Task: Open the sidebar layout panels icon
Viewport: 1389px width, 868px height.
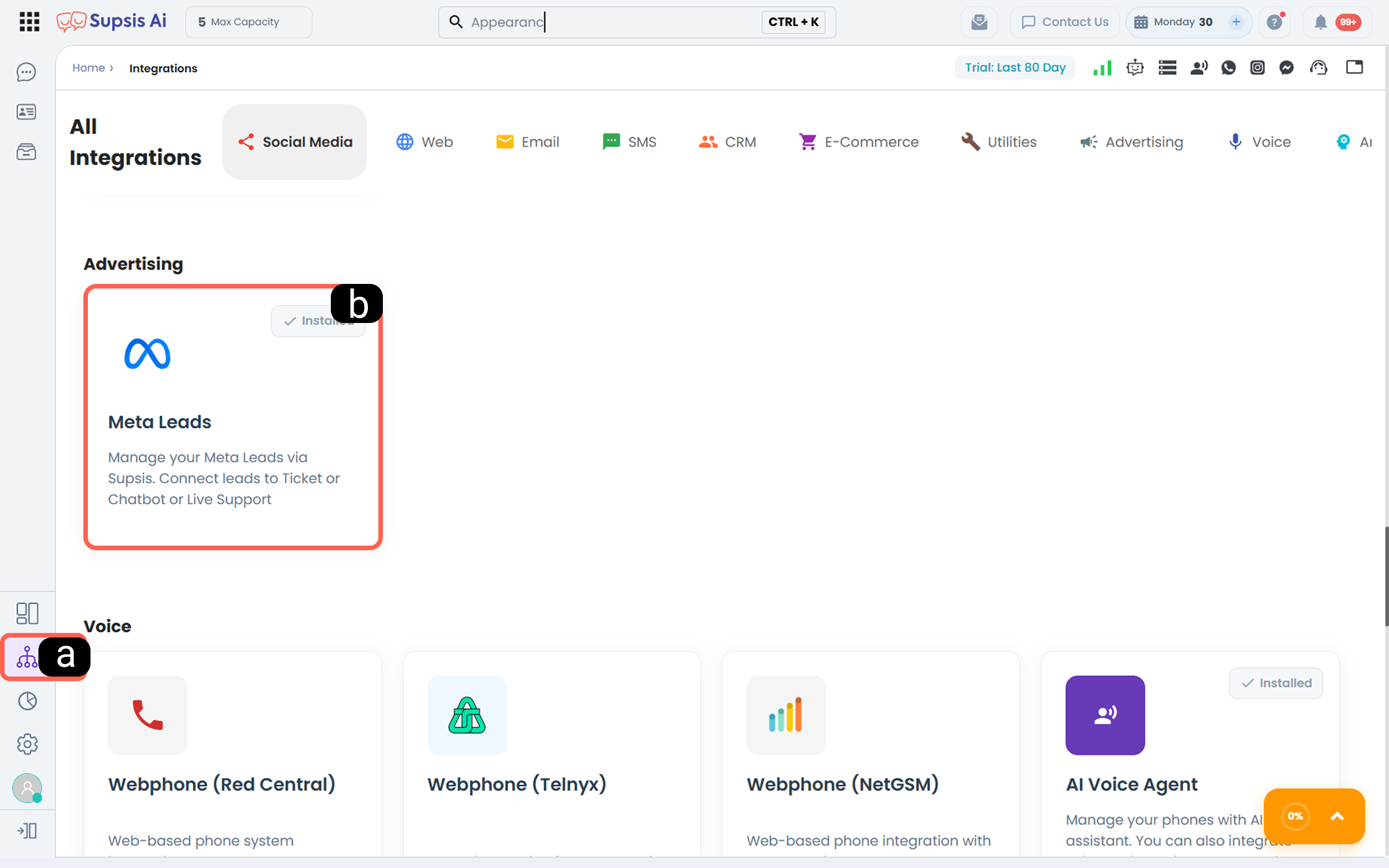Action: [27, 613]
